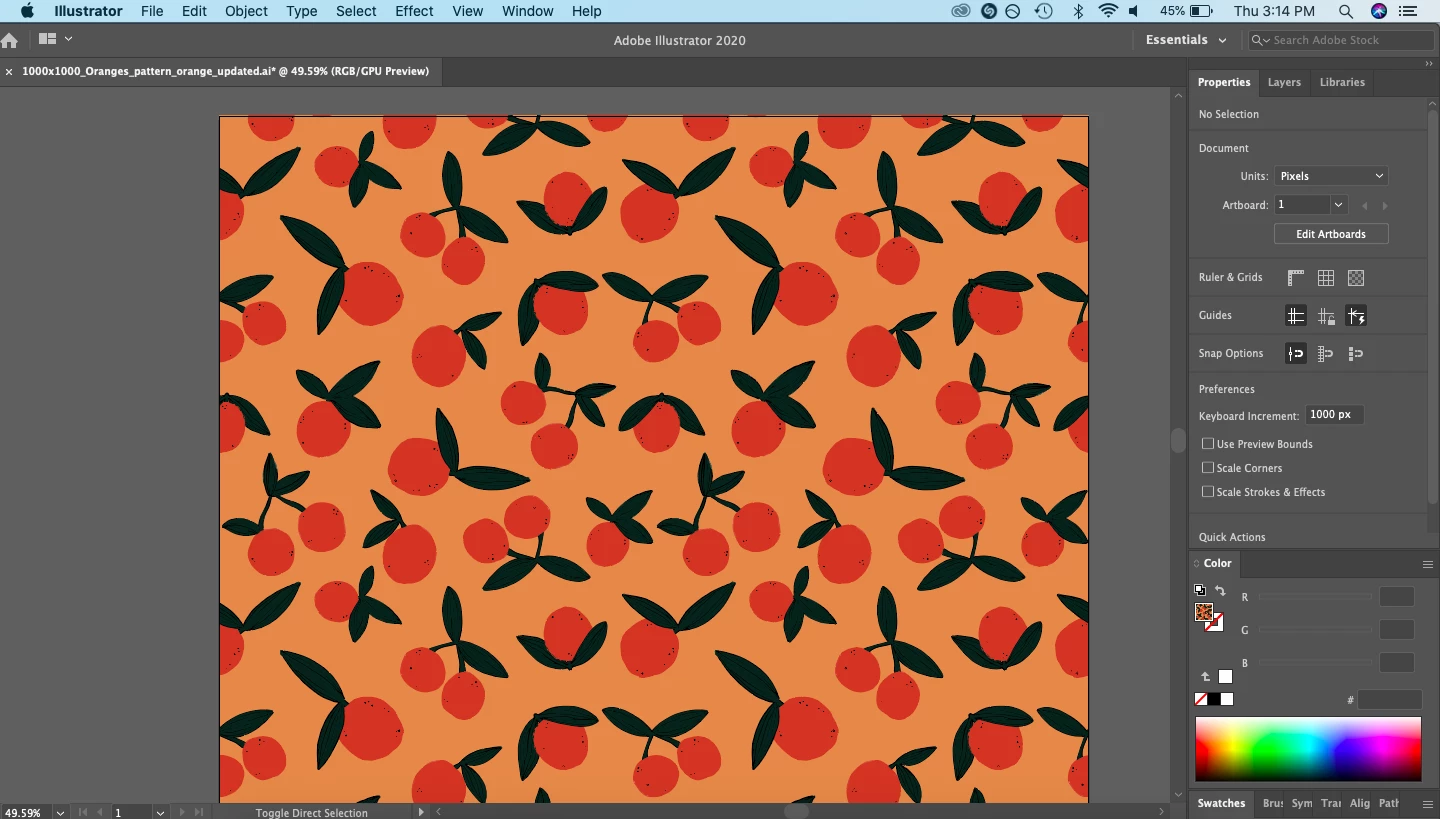This screenshot has width=1440, height=819.
Task: Open macOS Spotlight search icon
Action: coord(1346,11)
